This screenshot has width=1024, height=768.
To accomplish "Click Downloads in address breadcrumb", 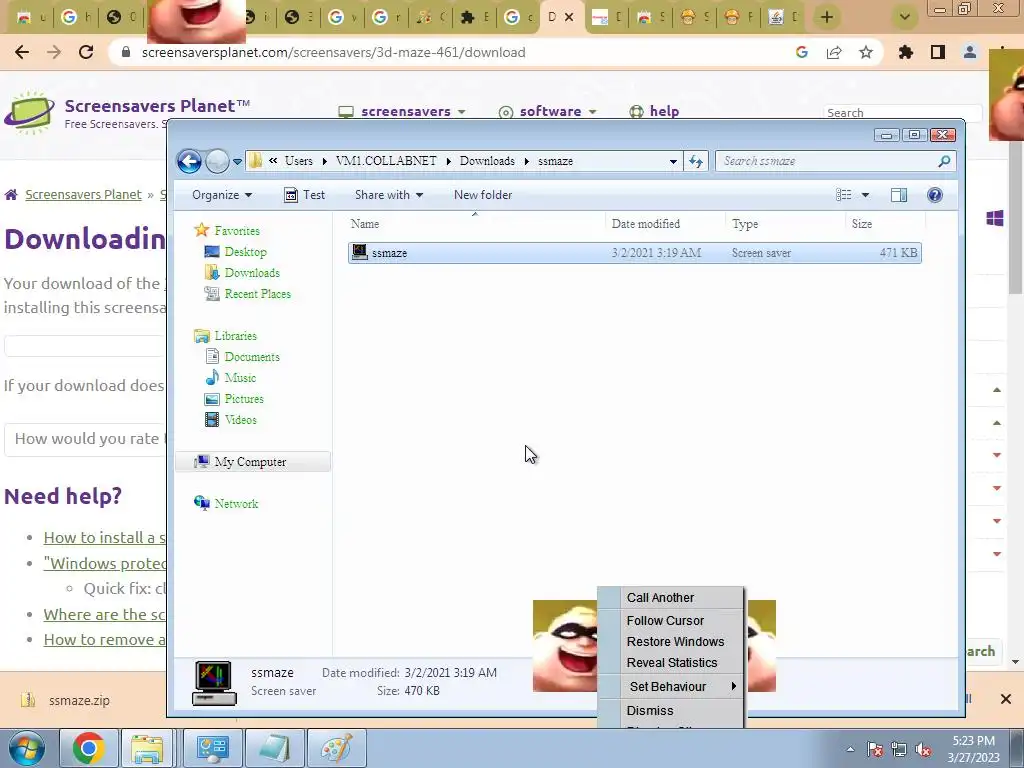I will pyautogui.click(x=487, y=161).
